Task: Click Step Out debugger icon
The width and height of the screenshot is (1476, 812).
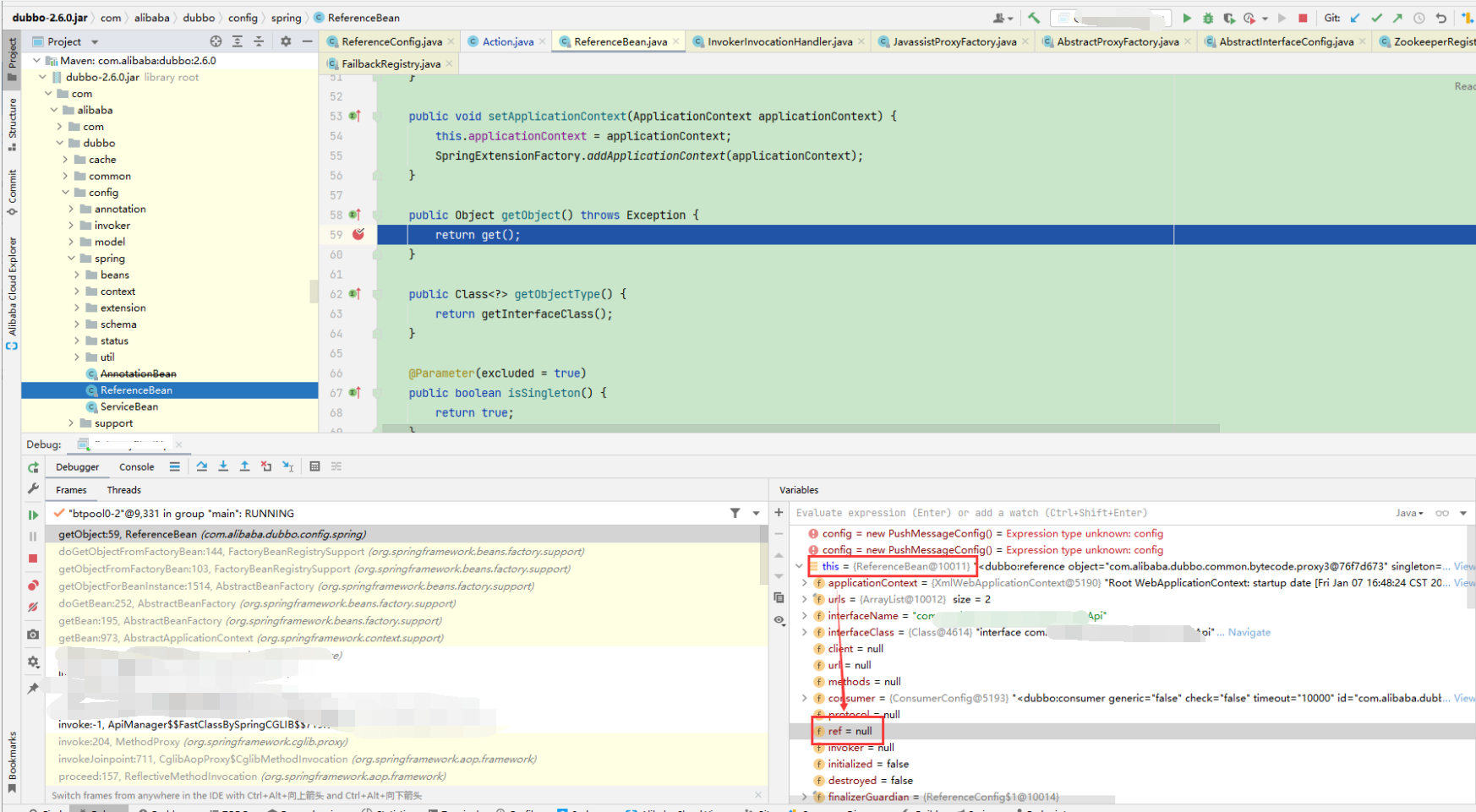Action: (244, 466)
